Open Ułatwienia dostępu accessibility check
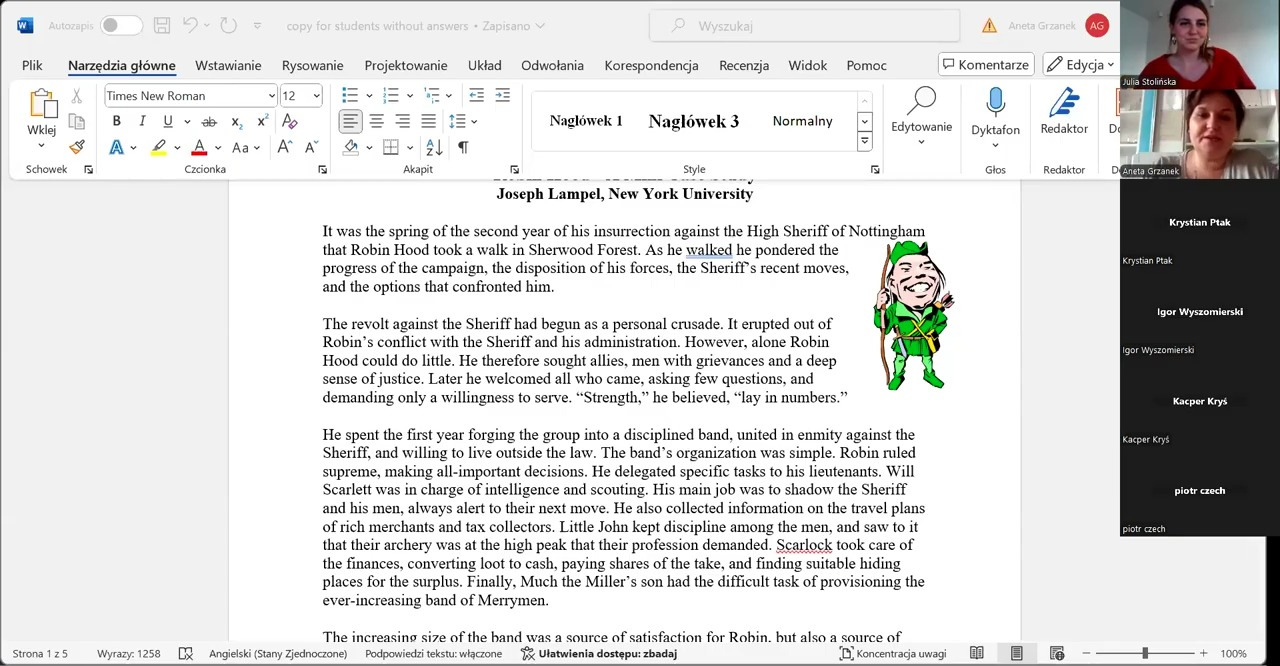The image size is (1280, 666). tap(599, 653)
